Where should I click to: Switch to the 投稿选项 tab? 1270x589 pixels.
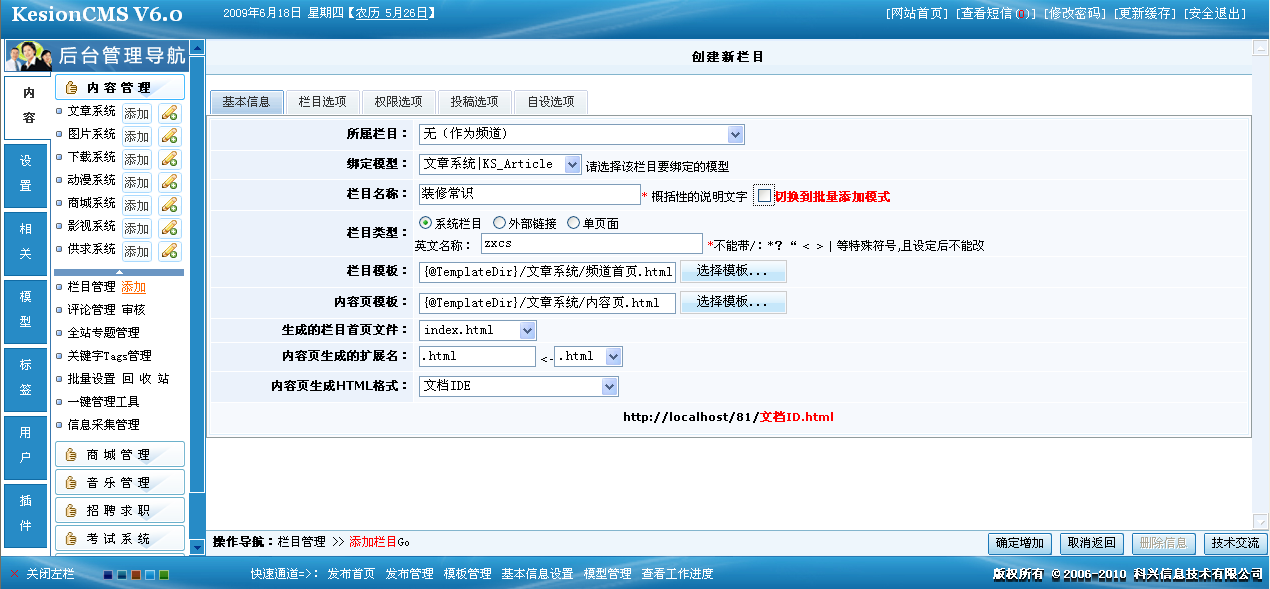(474, 102)
